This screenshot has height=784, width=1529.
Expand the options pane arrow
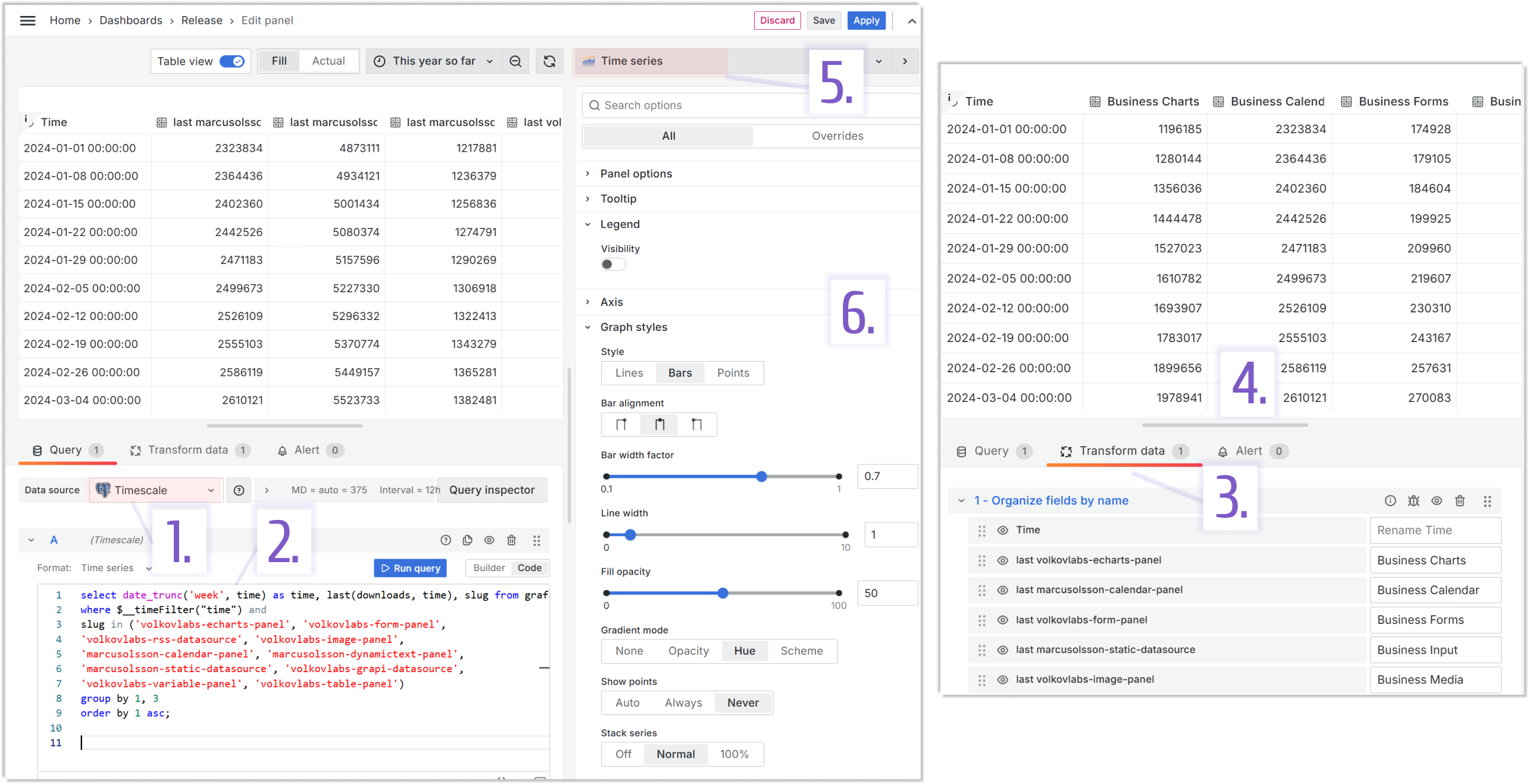pos(905,61)
